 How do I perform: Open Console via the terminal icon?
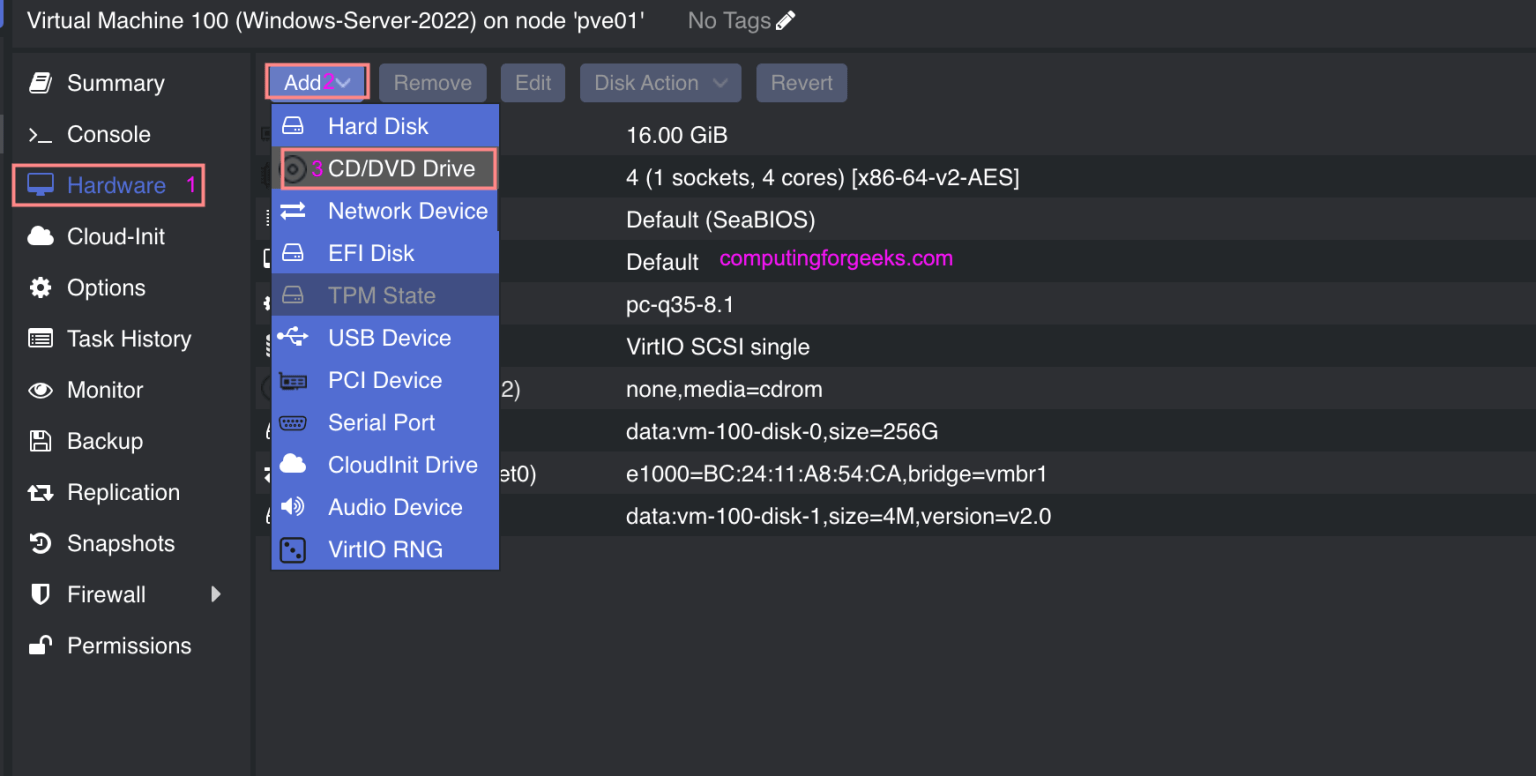point(40,134)
